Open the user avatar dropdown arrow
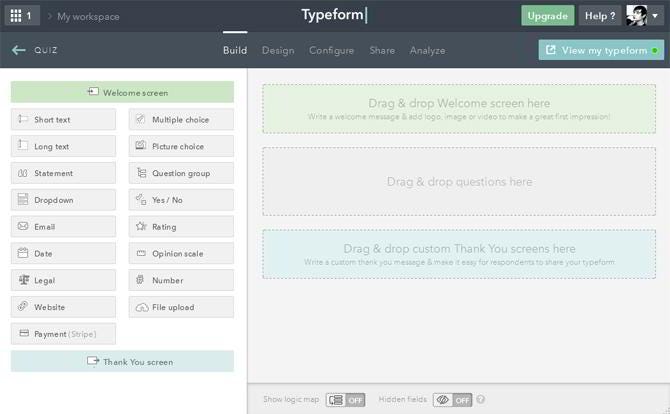Image resolution: width=670 pixels, height=414 pixels. pyautogui.click(x=655, y=16)
